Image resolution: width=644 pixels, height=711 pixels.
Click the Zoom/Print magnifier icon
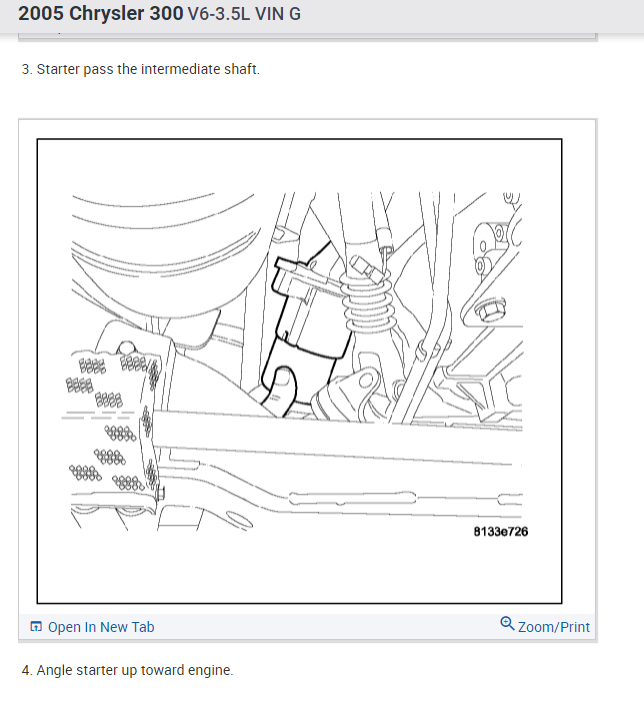click(507, 623)
